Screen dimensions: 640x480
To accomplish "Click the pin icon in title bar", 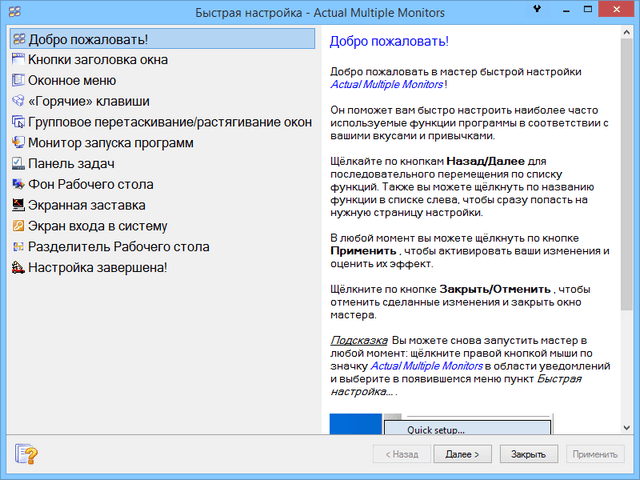I will [x=537, y=9].
